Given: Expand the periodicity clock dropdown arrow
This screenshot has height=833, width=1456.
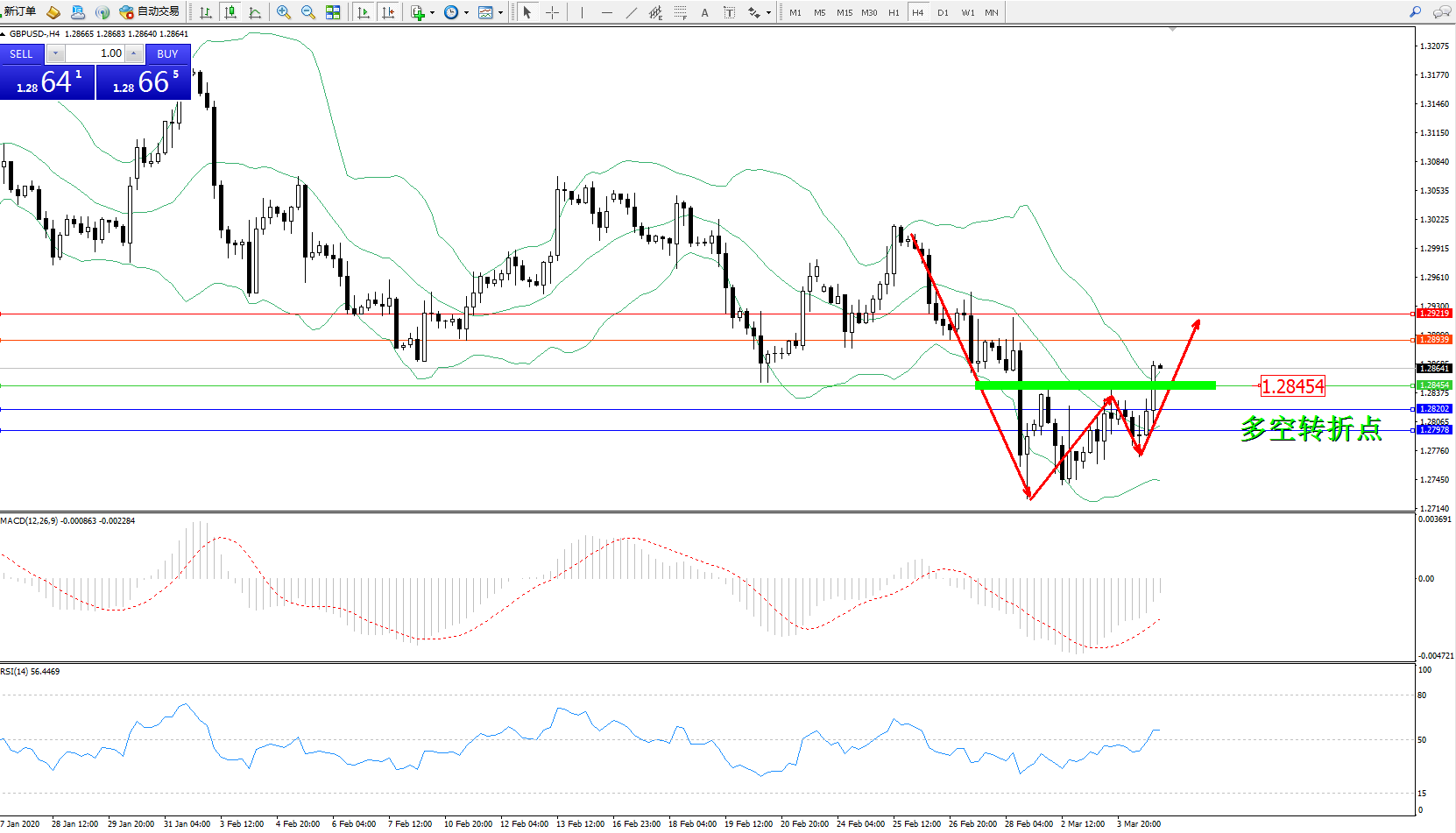Looking at the screenshot, I should tap(466, 13).
